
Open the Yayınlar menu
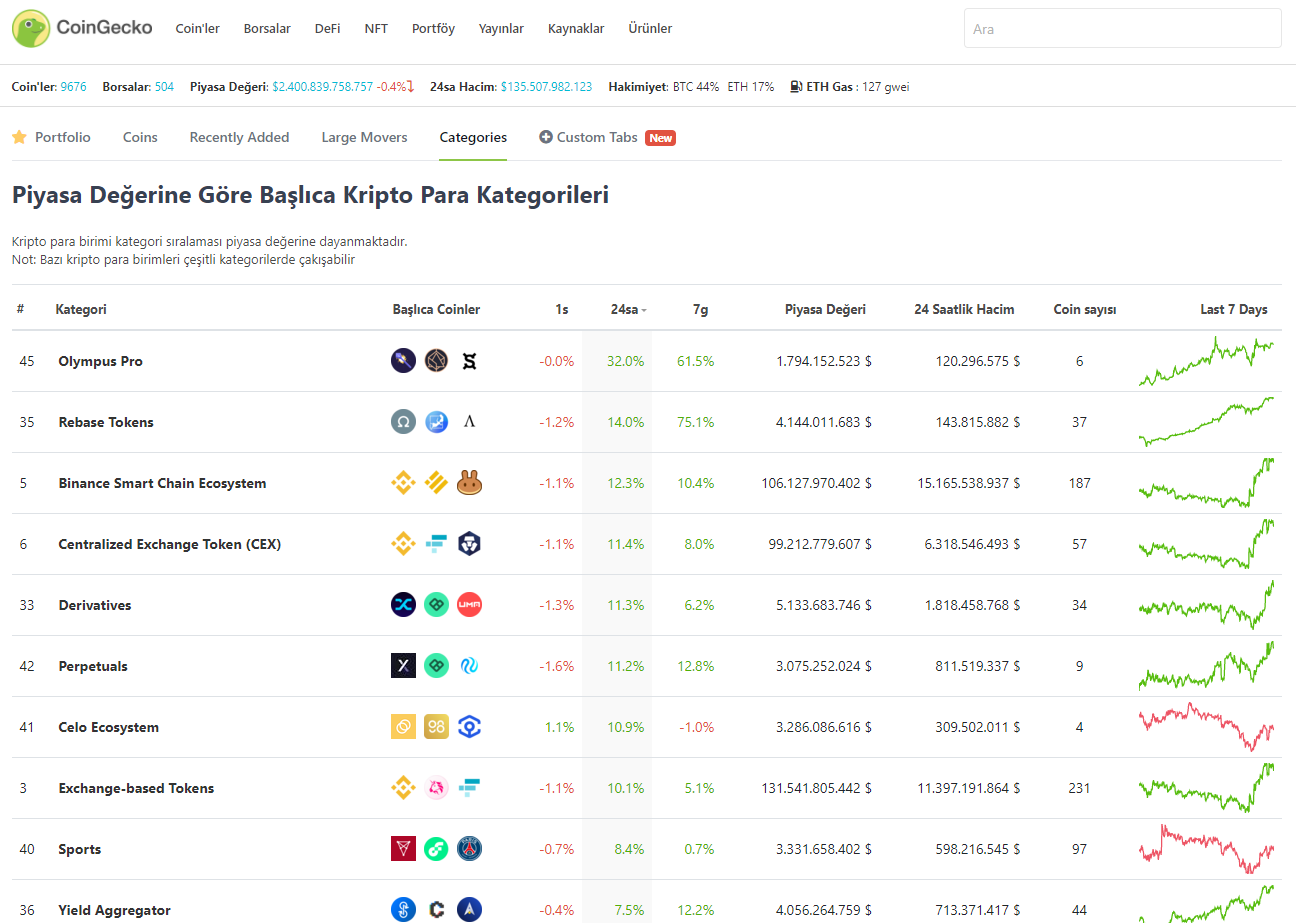[x=501, y=29]
